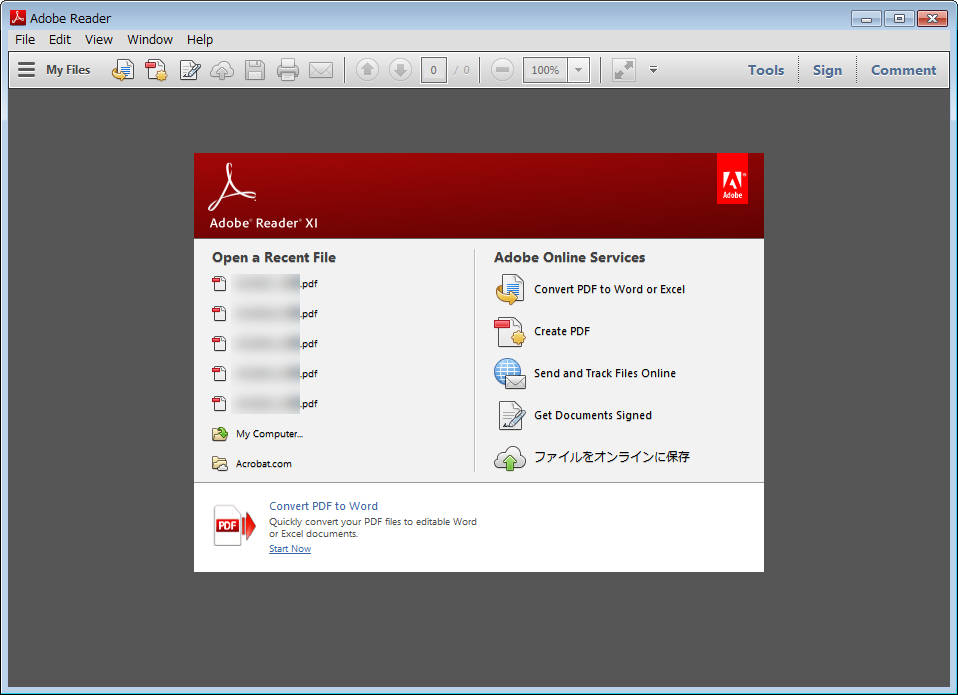Minimize the Adobe Reader window
The image size is (958, 695).
tap(866, 18)
